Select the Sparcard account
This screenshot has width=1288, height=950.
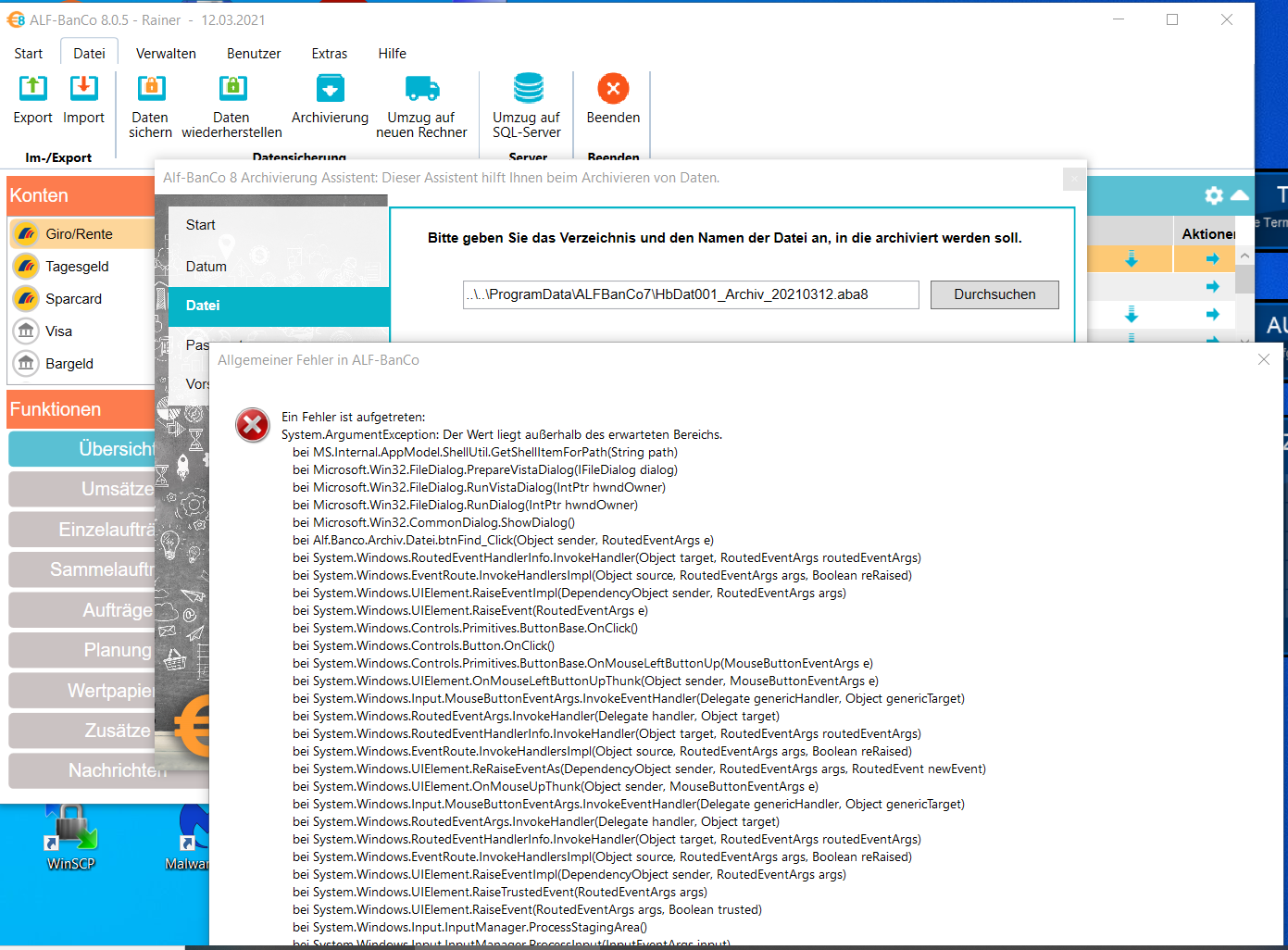click(x=82, y=299)
